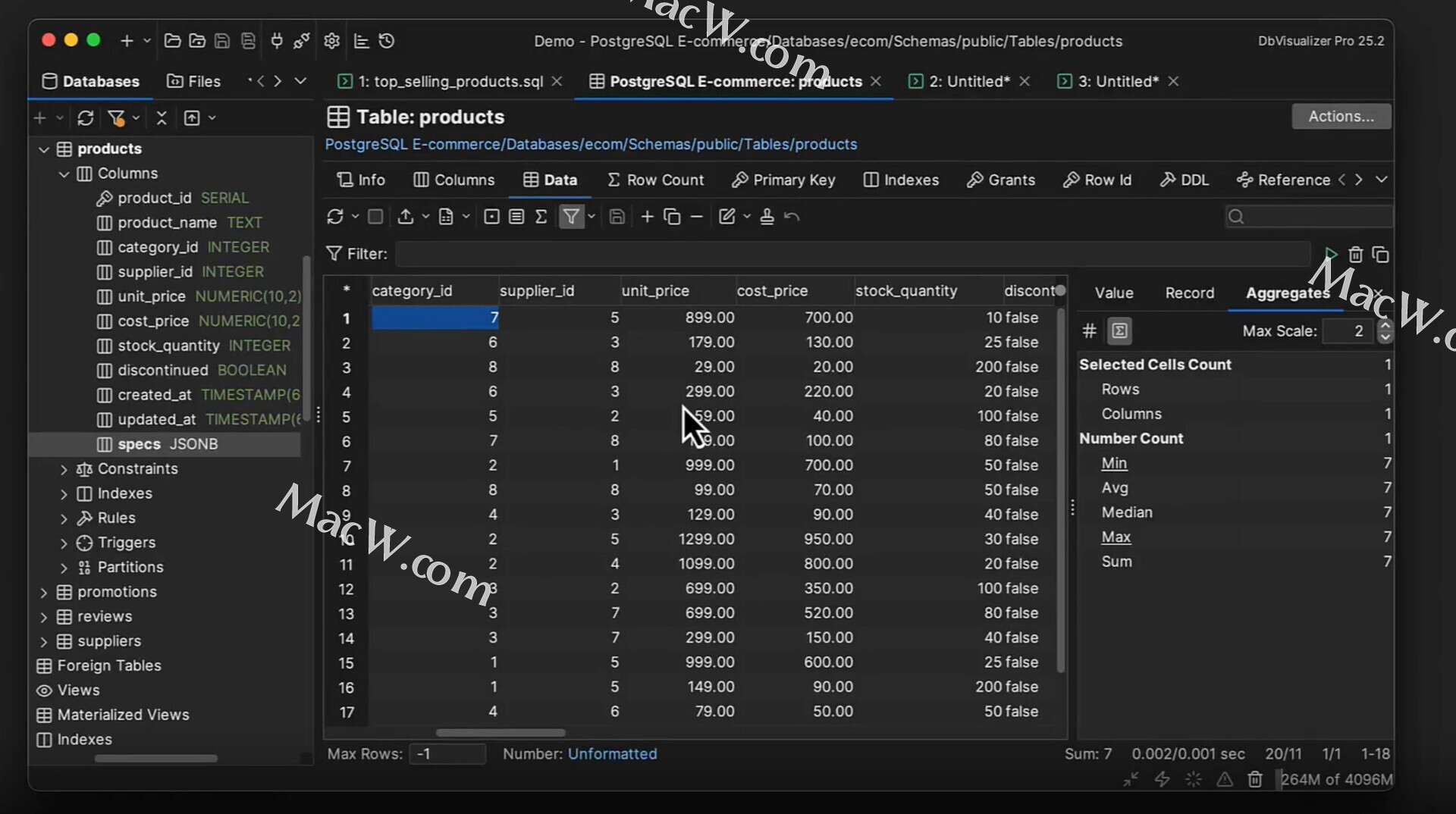Click the Save disk icon in top toolbar
1456x814 pixels.
point(222,41)
